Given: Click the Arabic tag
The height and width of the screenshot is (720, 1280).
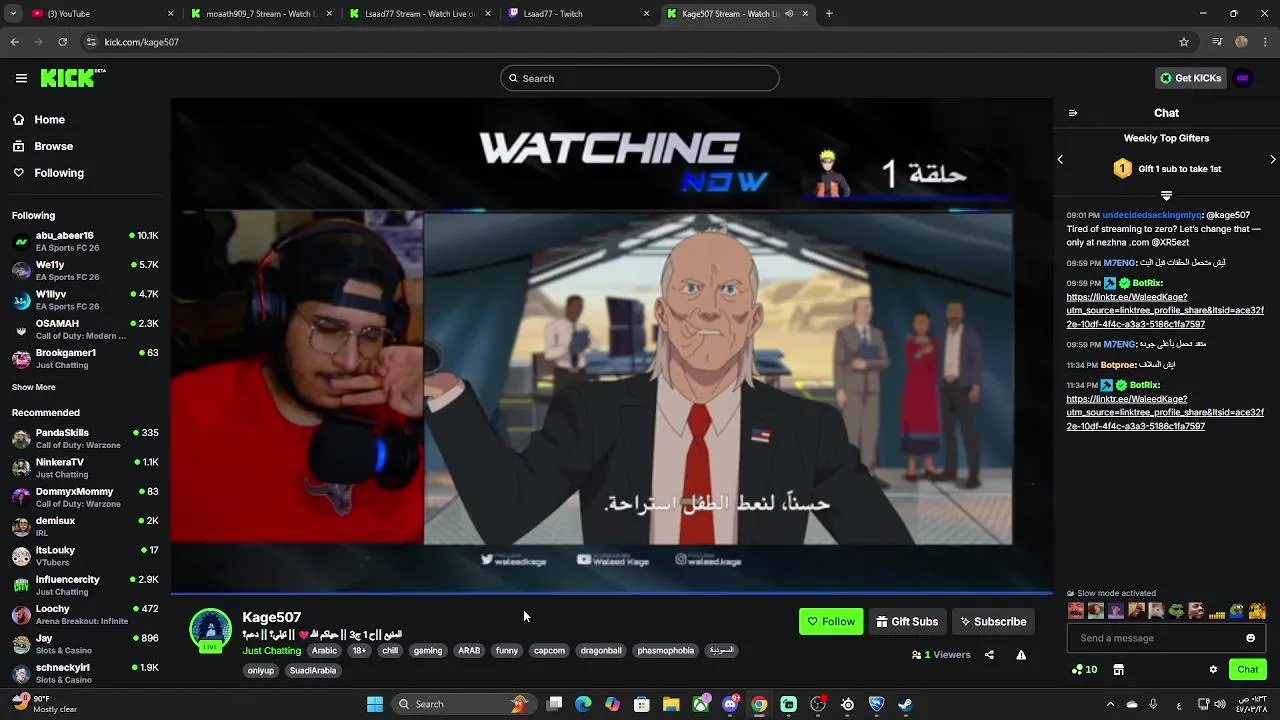Looking at the screenshot, I should (x=324, y=650).
